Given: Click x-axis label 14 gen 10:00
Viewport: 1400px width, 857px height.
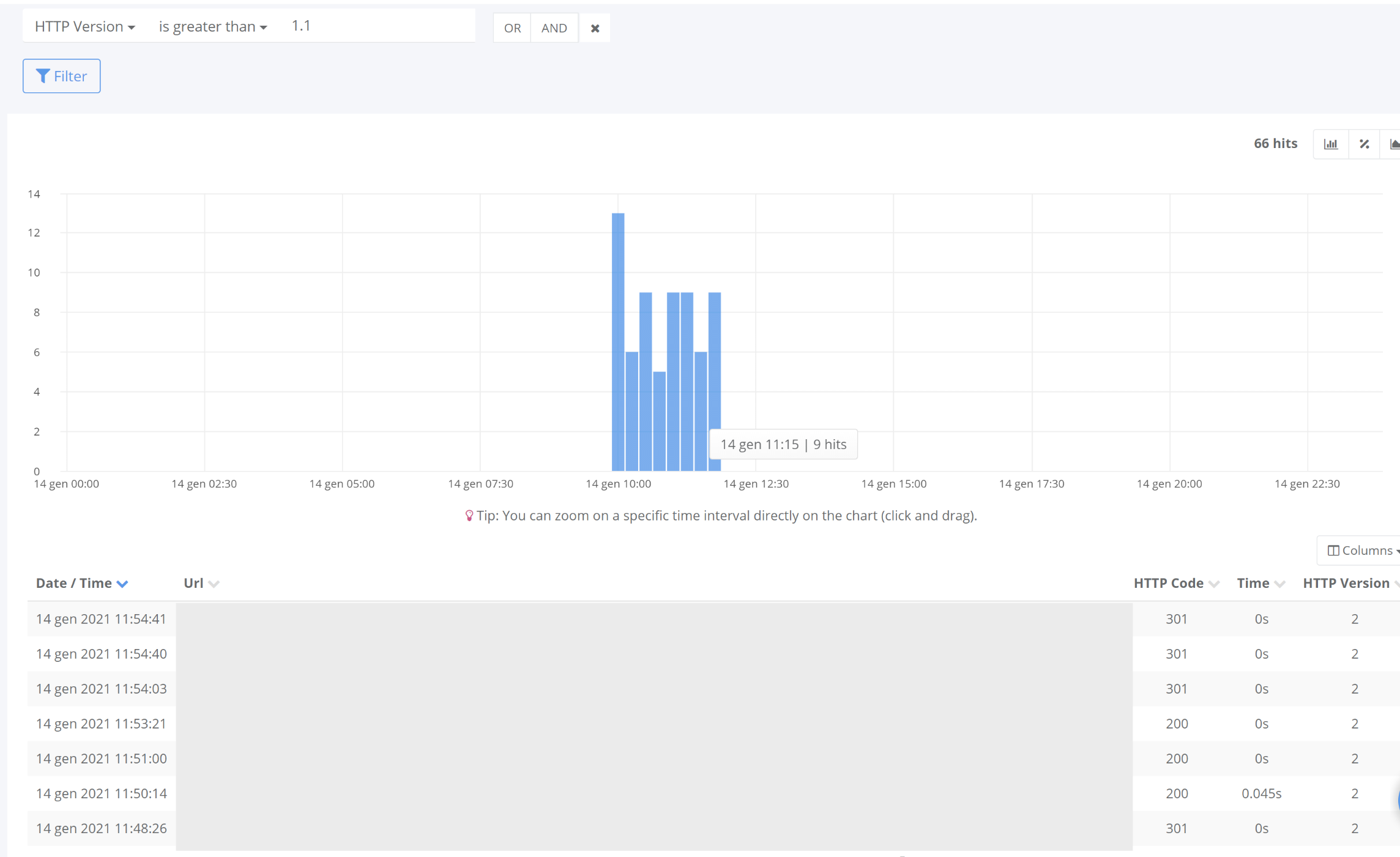Looking at the screenshot, I should pos(618,484).
